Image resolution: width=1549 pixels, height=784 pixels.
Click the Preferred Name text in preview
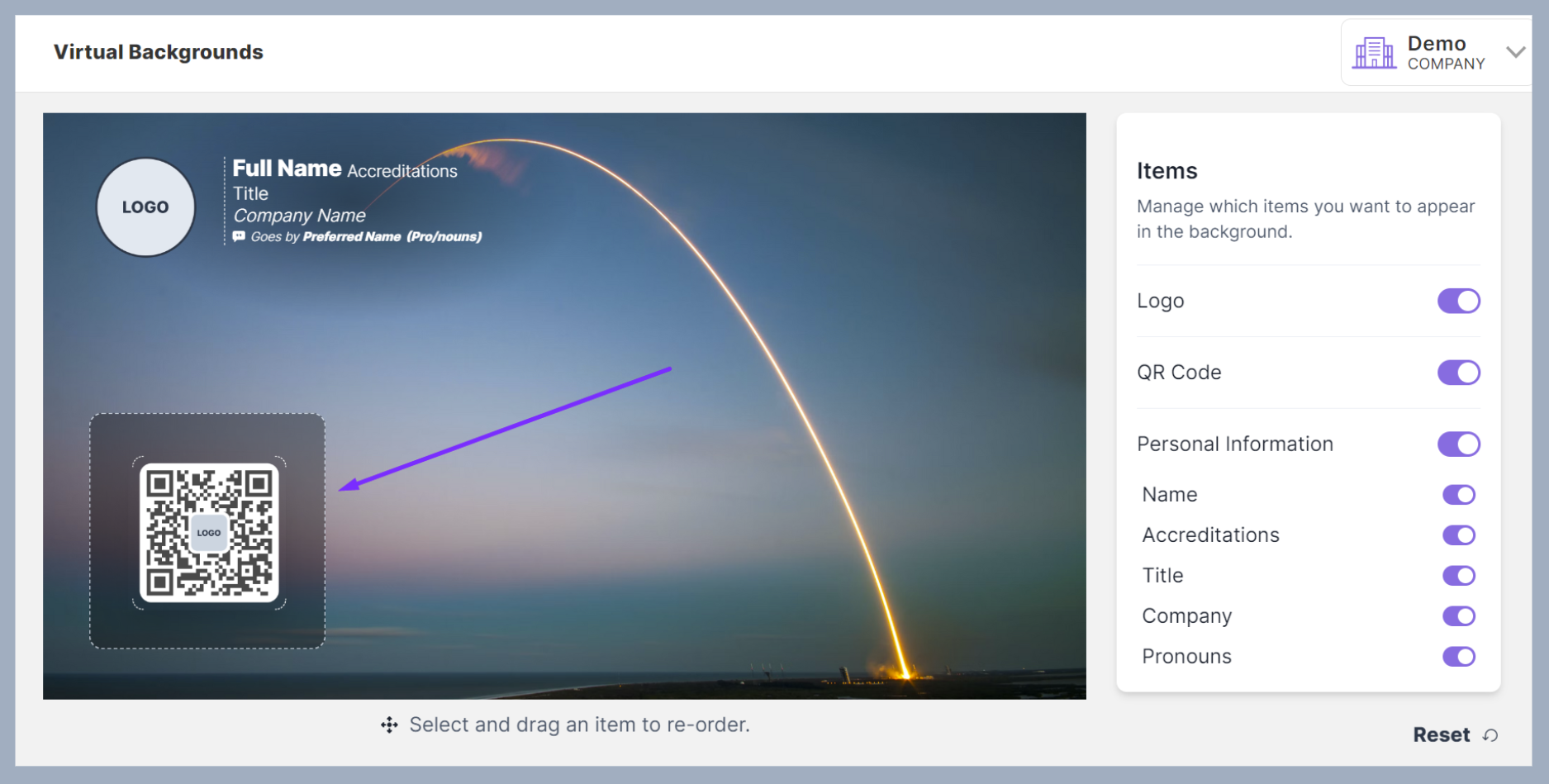[x=352, y=237]
